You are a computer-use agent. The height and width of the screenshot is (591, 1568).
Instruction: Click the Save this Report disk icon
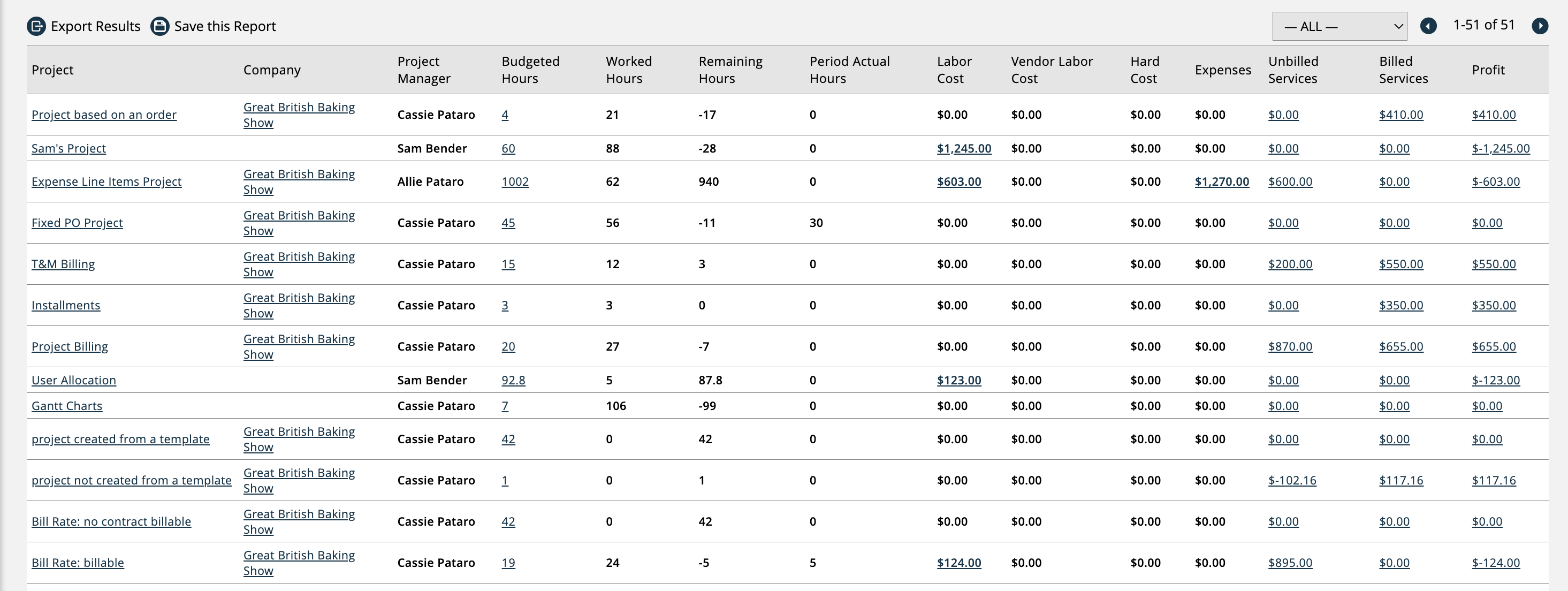(x=159, y=26)
